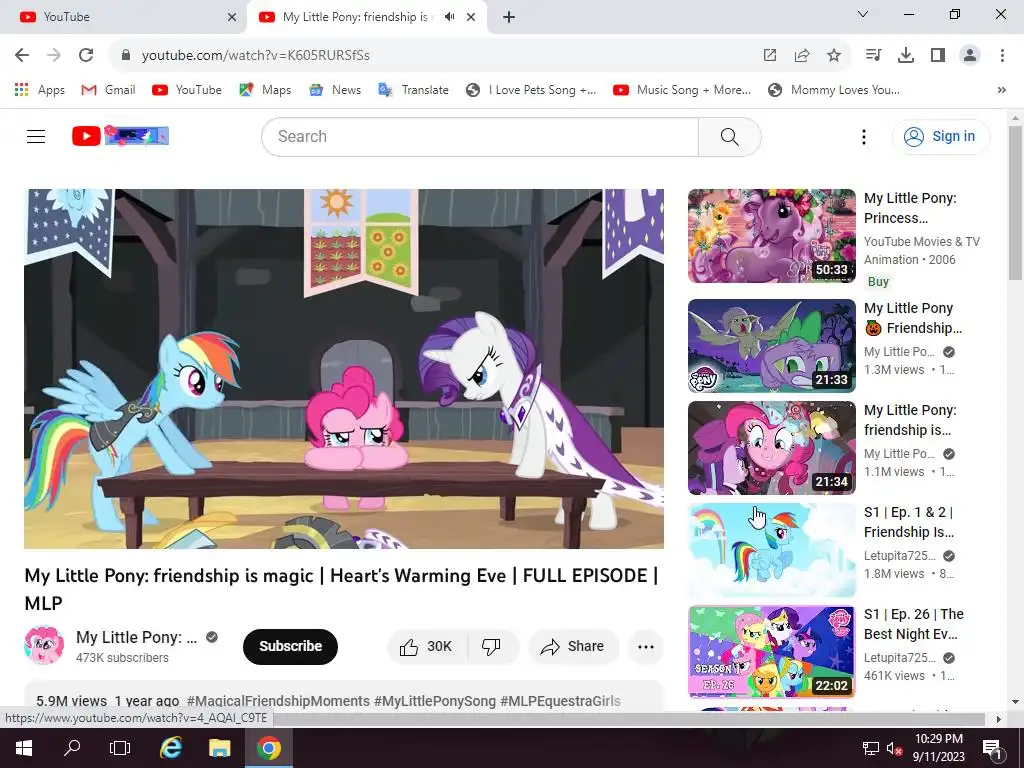Open the more actions ellipsis button
The image size is (1024, 768).
(x=645, y=647)
